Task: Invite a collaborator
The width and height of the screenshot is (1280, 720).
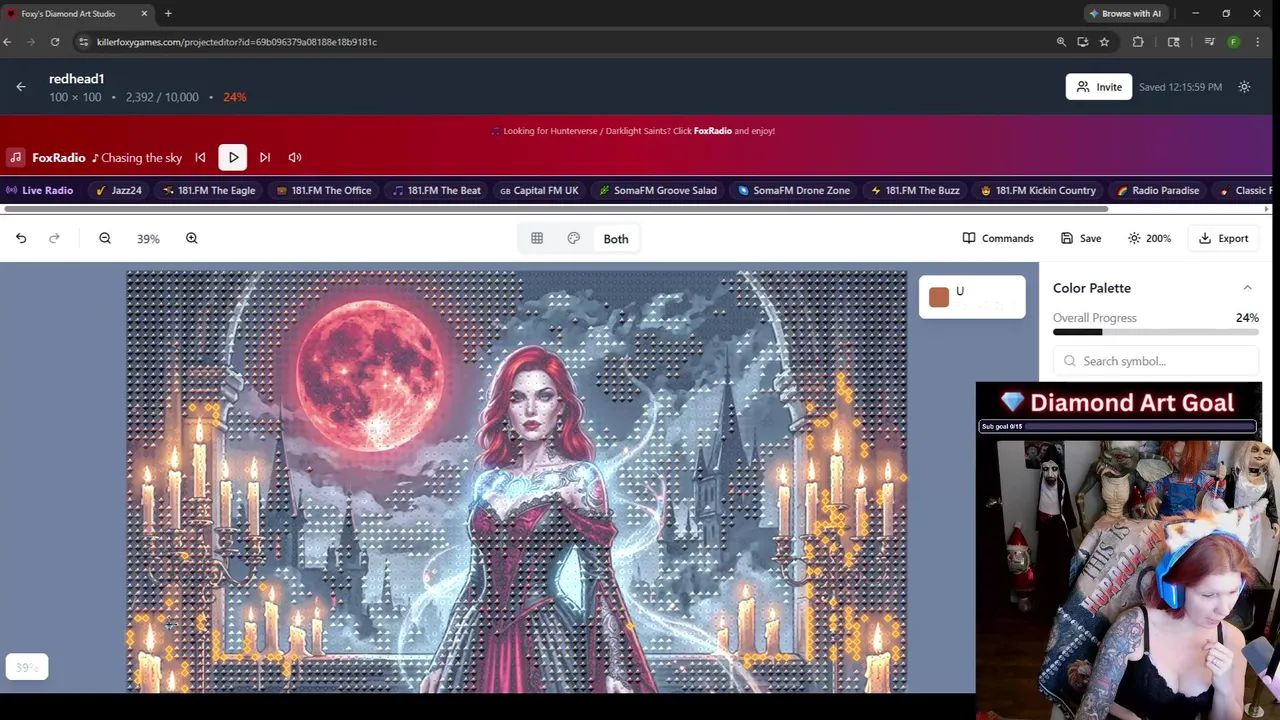Action: tap(1099, 87)
